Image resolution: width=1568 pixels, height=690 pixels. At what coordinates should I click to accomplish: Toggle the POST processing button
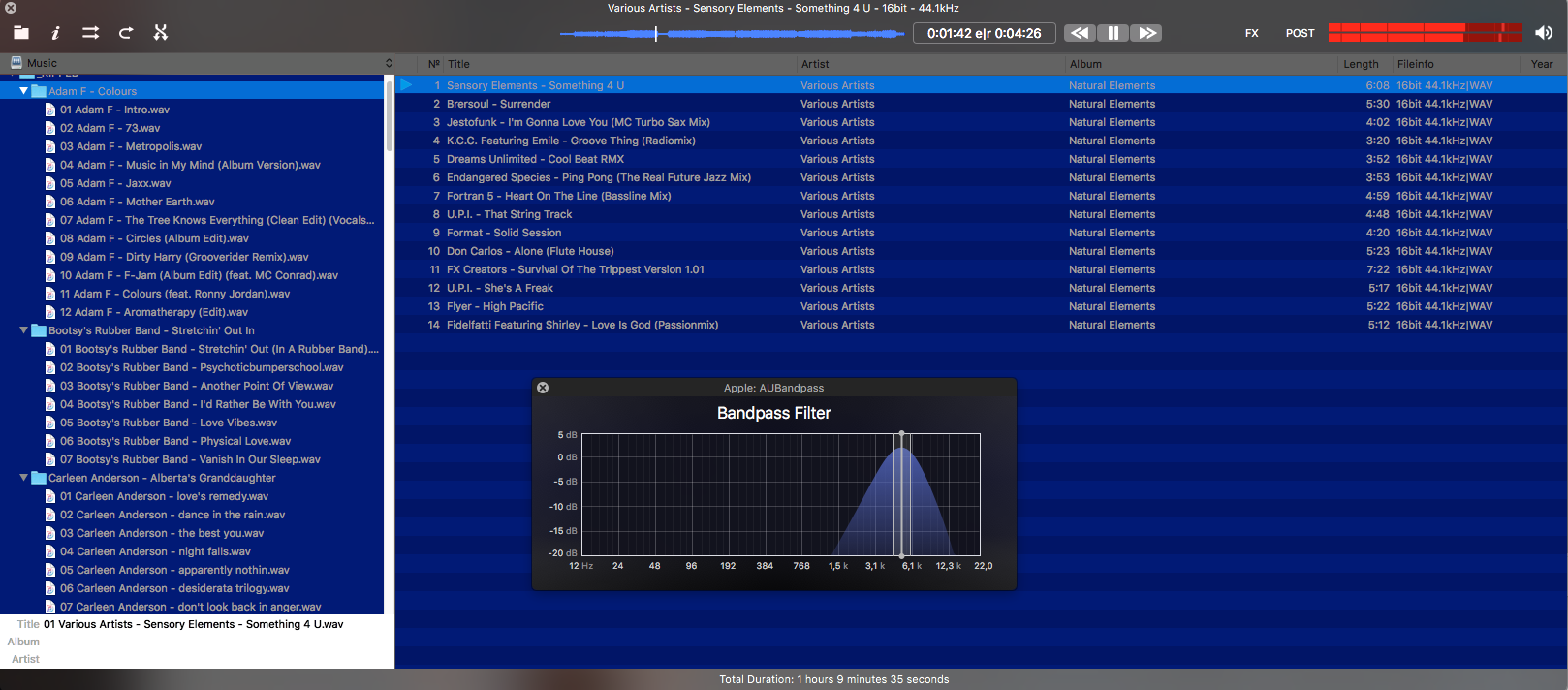1301,33
